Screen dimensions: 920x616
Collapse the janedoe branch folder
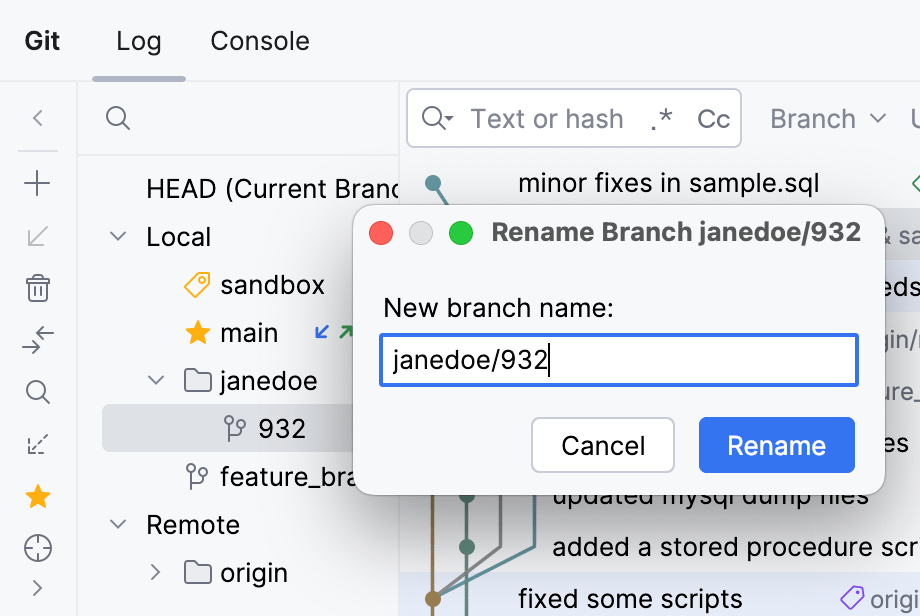tap(156, 380)
